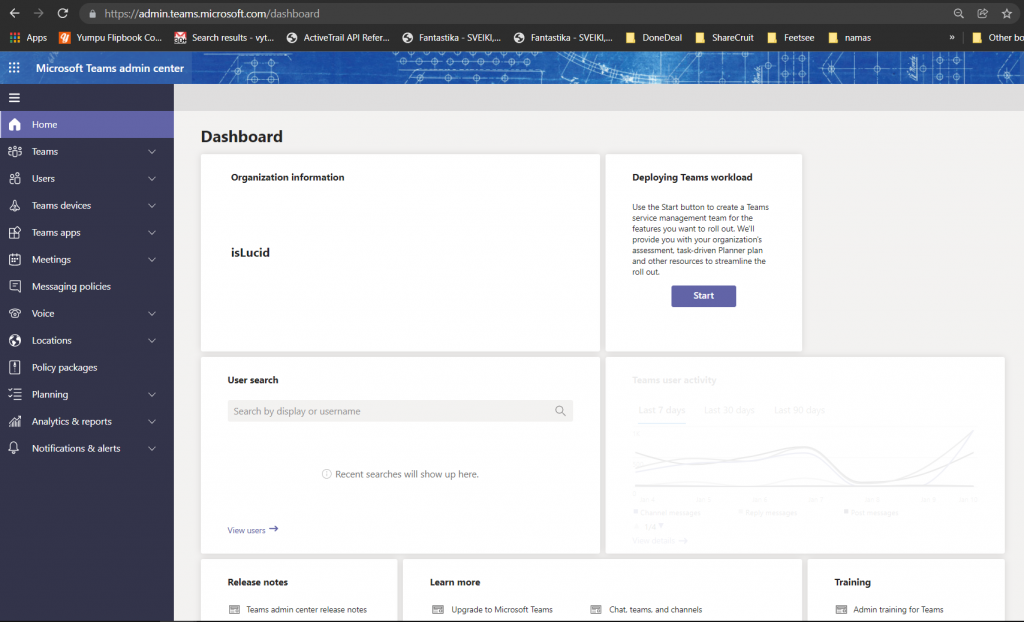Click the Teams people icon in sidebar
The height and width of the screenshot is (622, 1024).
(x=14, y=152)
